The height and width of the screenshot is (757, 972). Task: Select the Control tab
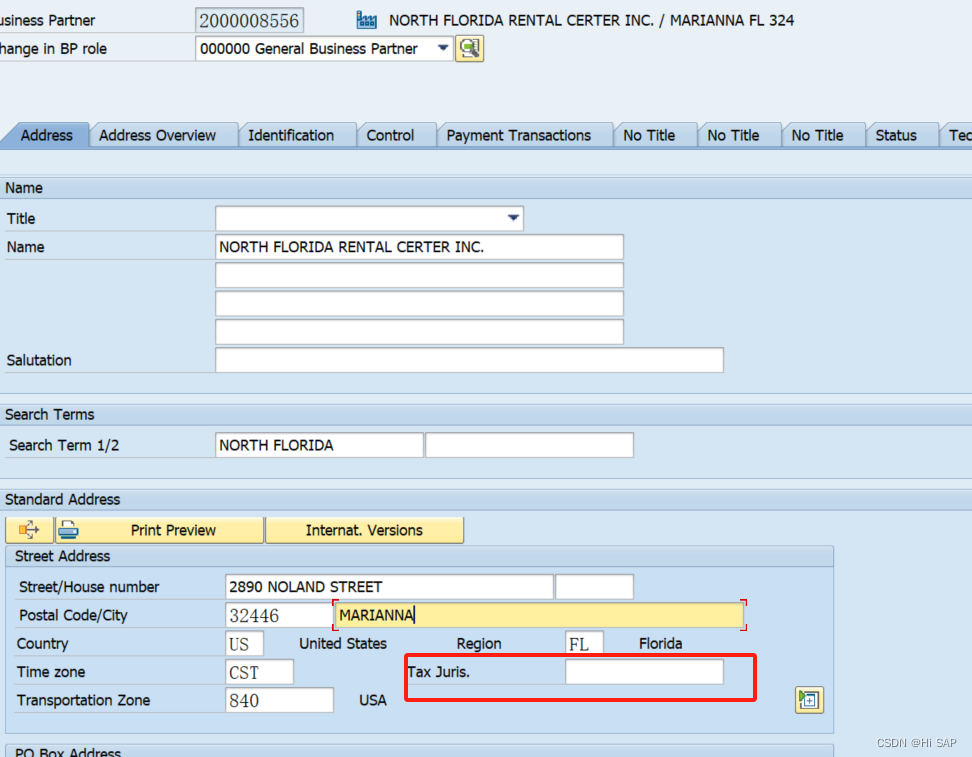[390, 135]
